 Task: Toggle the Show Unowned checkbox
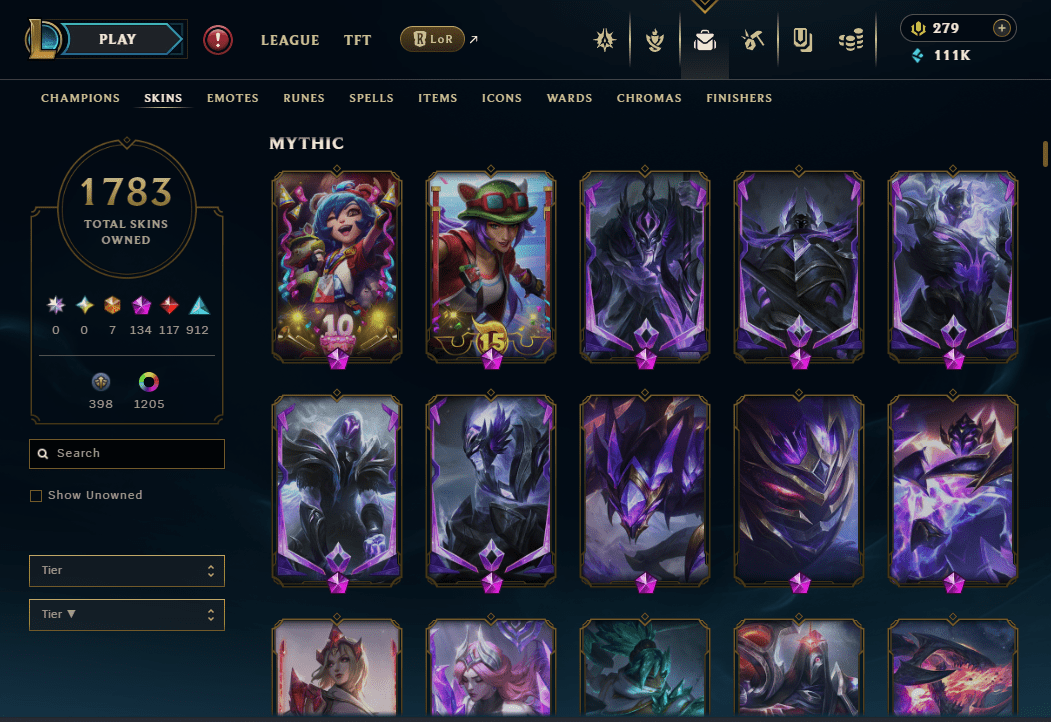[36, 495]
